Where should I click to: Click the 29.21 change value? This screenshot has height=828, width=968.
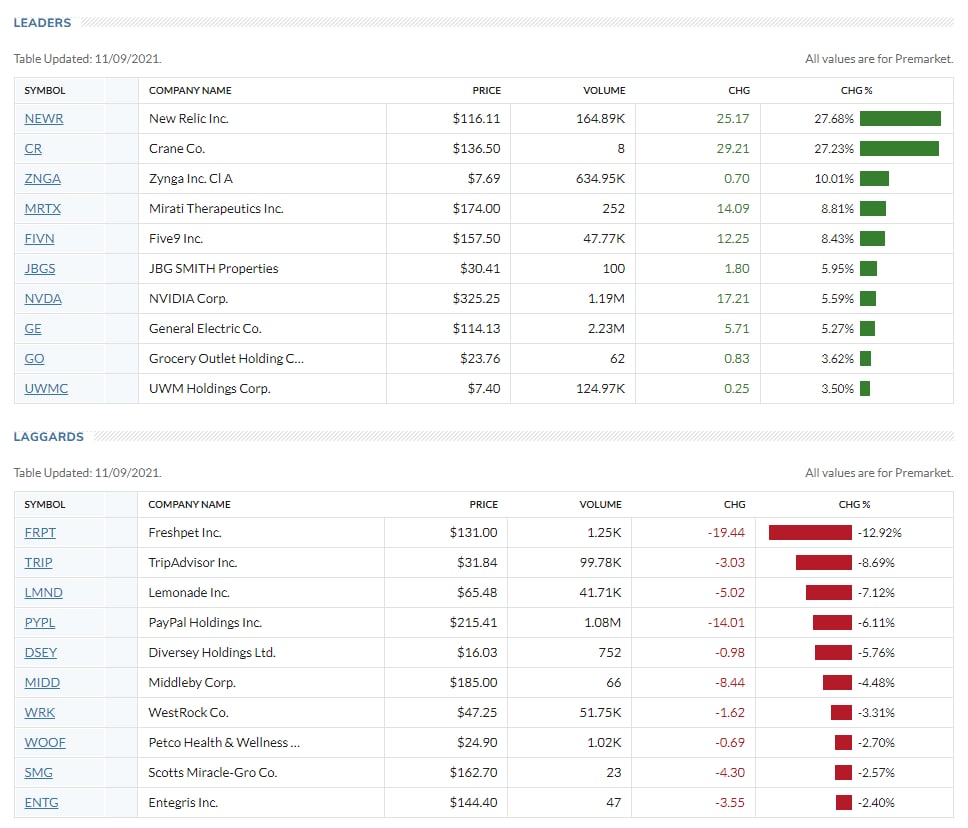click(x=733, y=149)
